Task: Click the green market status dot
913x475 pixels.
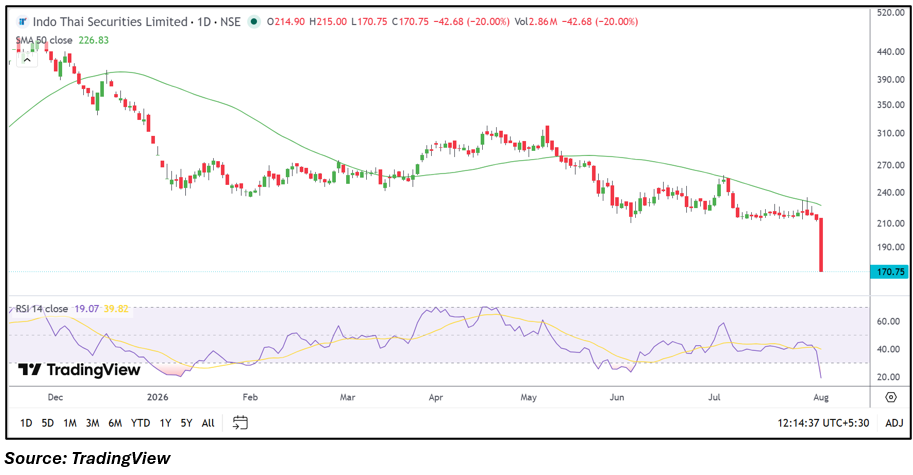Action: 253,22
